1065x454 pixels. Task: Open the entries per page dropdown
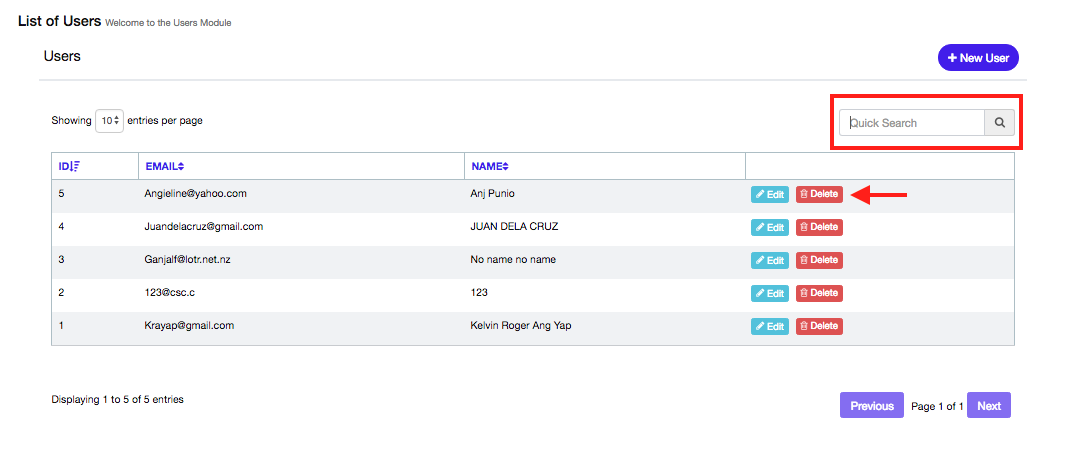(x=109, y=121)
